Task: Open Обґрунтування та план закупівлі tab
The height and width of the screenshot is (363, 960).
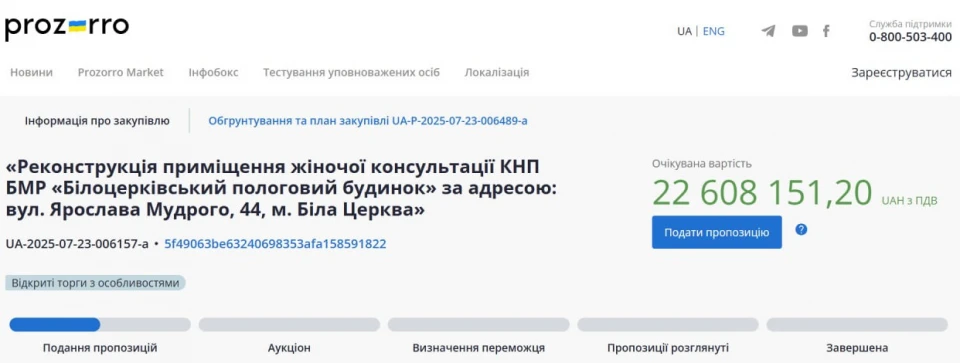Action: (368, 121)
